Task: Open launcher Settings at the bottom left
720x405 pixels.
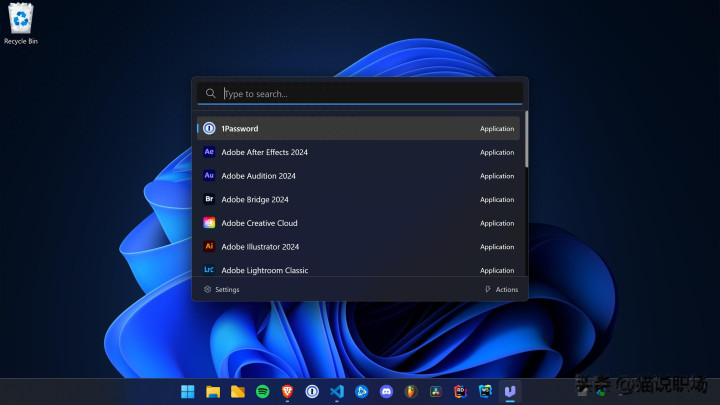Action: pos(222,289)
